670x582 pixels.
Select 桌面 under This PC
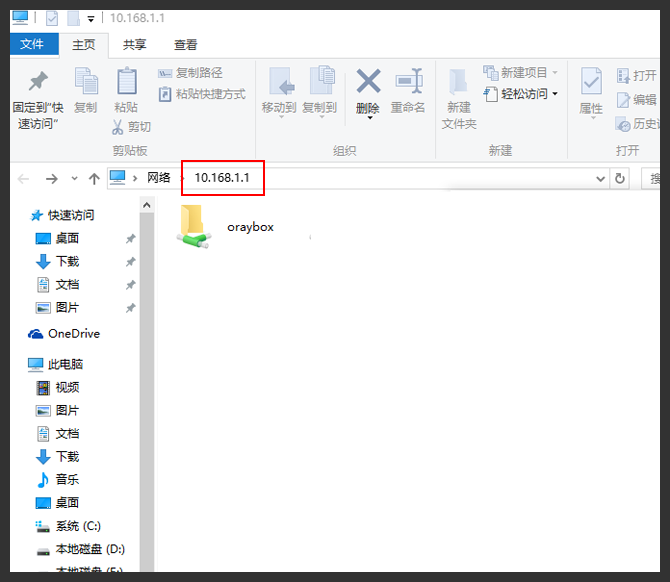tap(57, 503)
